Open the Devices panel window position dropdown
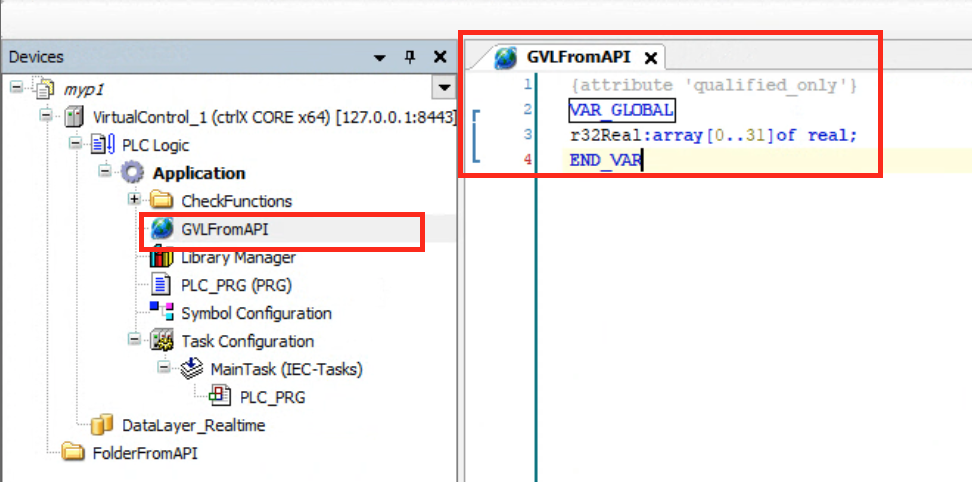This screenshot has height=482, width=972. (x=380, y=58)
